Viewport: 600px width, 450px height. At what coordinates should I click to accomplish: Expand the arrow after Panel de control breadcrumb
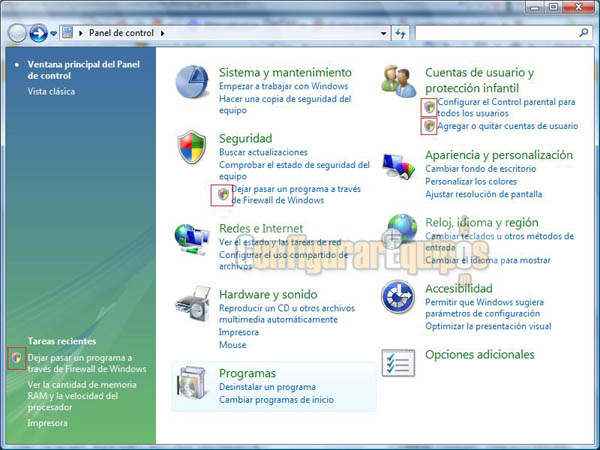[x=163, y=33]
